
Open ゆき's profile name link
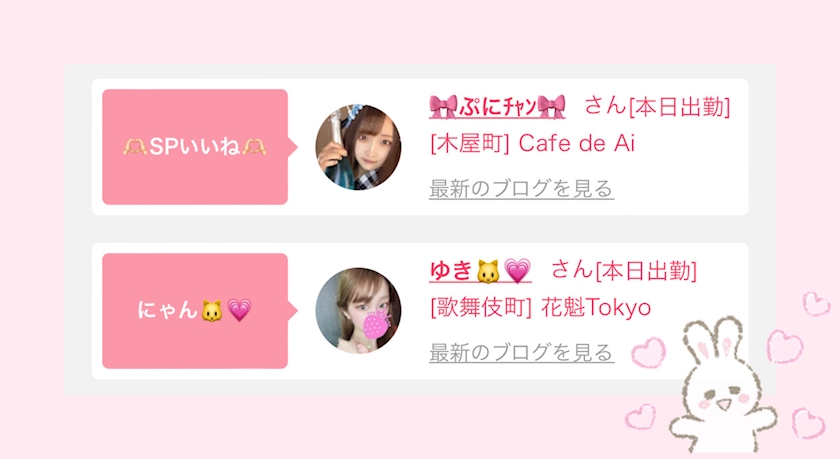[x=481, y=270]
